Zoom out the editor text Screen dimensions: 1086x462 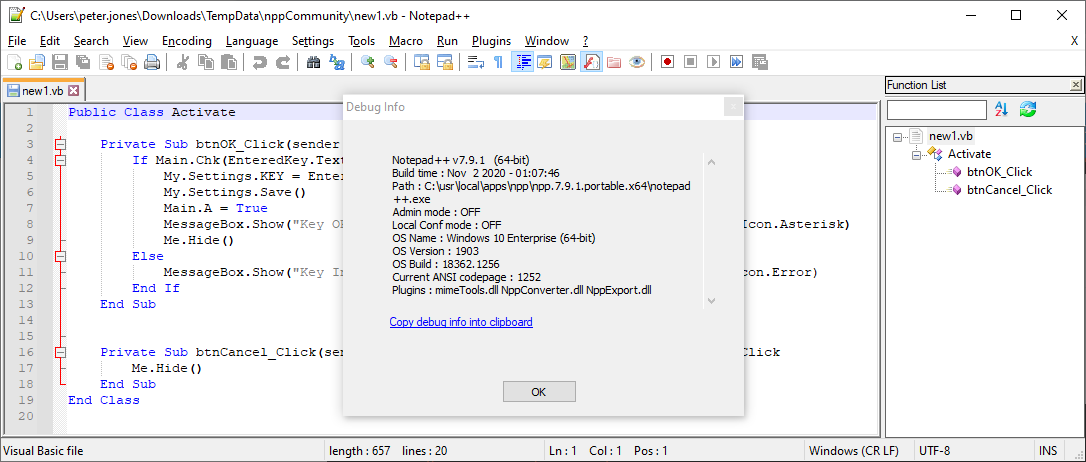coord(391,62)
